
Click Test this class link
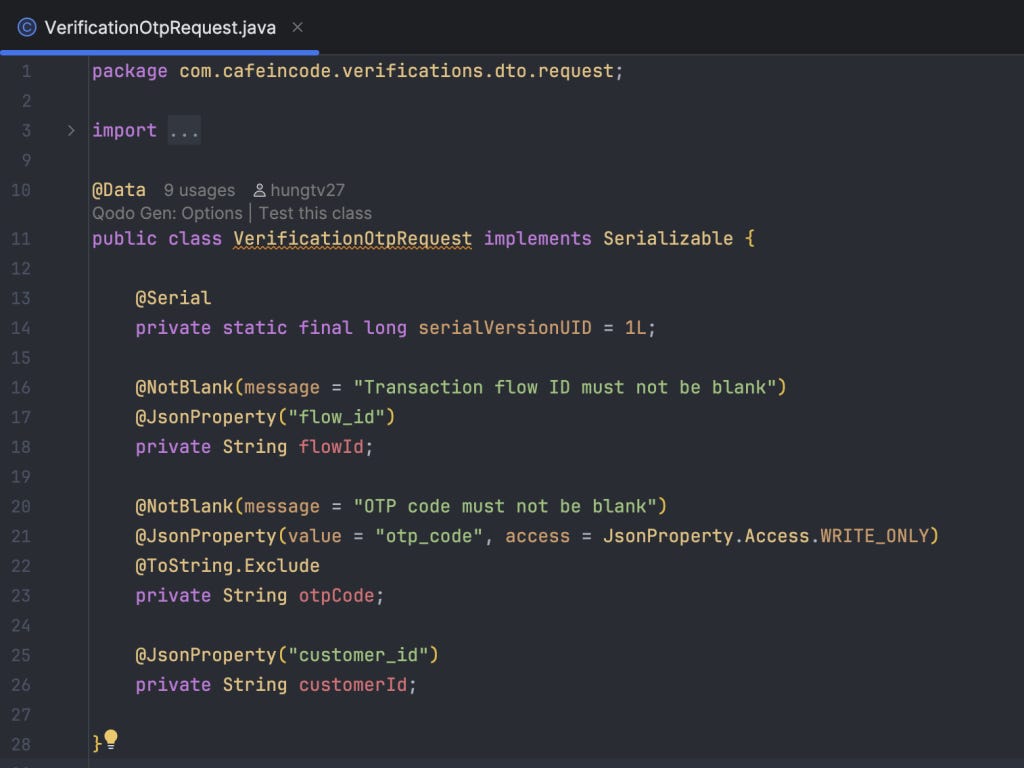point(315,213)
